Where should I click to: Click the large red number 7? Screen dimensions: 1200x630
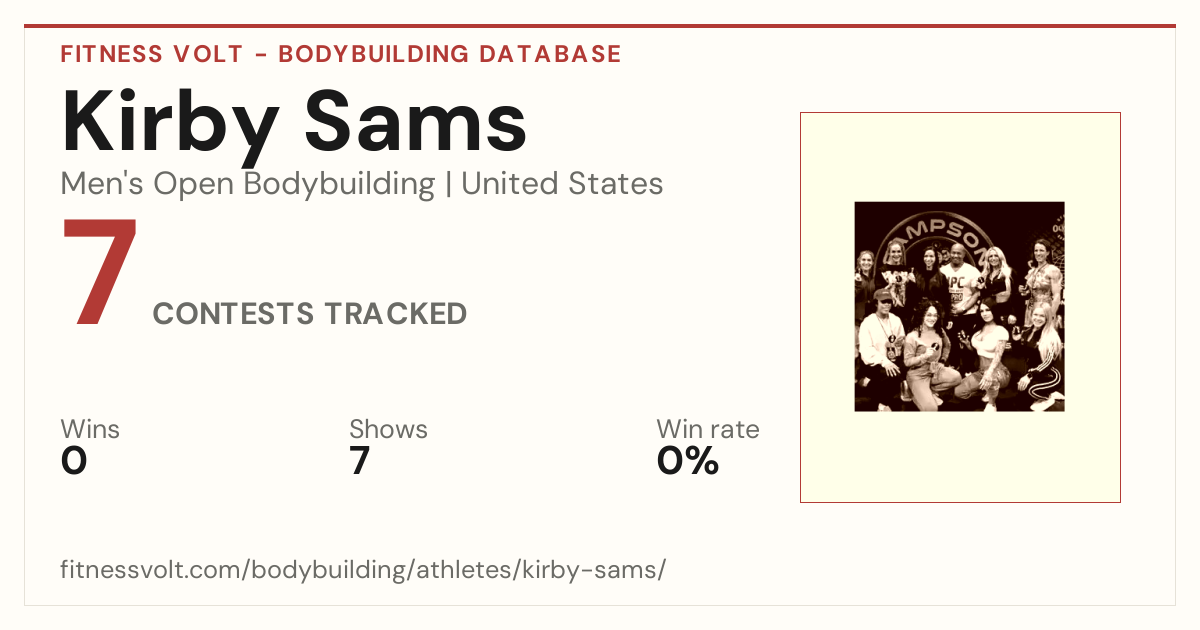pos(99,272)
